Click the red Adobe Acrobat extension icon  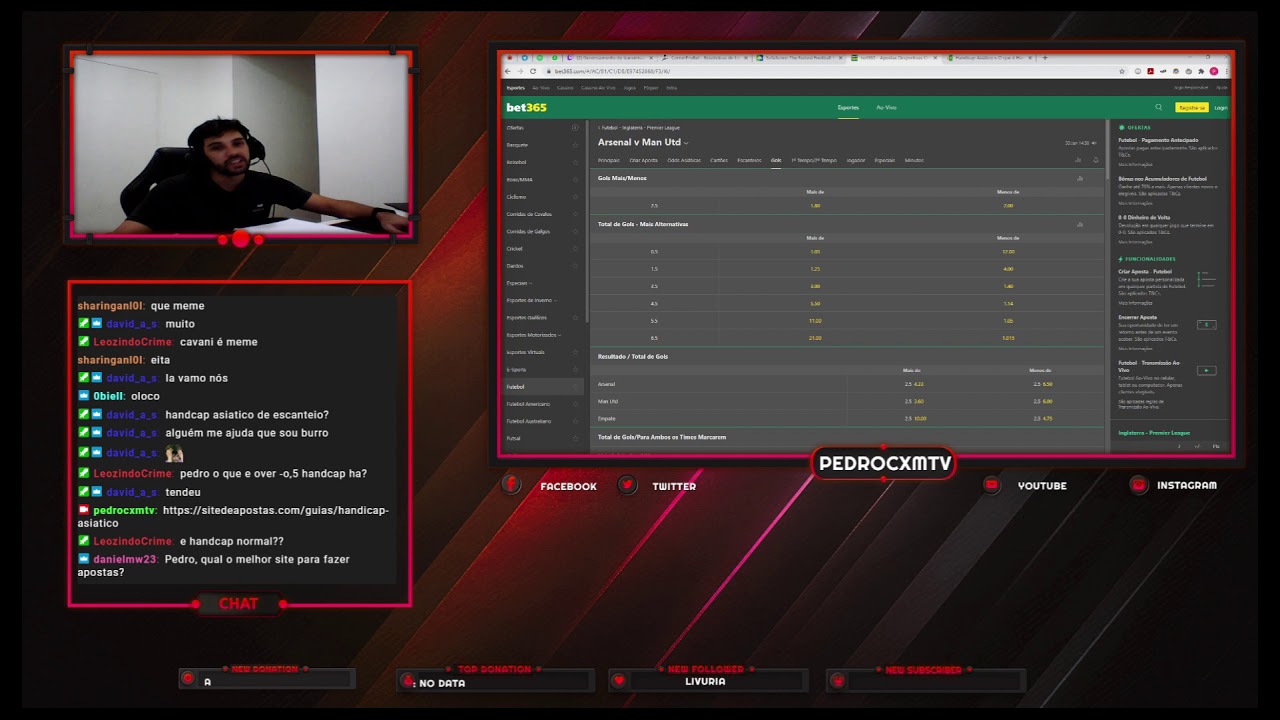coord(1150,71)
